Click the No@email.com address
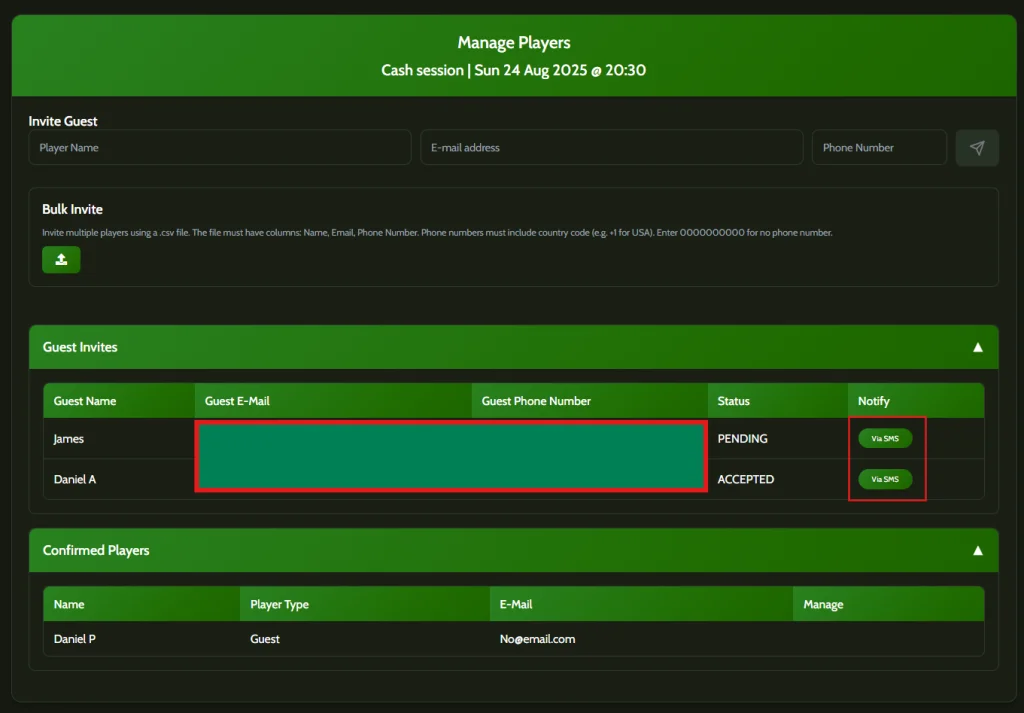 pos(538,639)
